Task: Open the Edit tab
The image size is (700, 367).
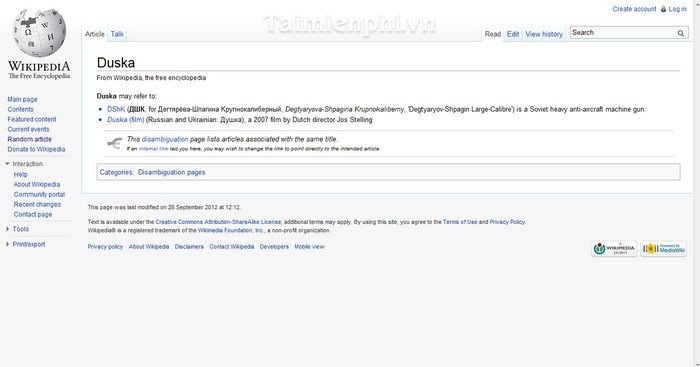Action: (513, 34)
